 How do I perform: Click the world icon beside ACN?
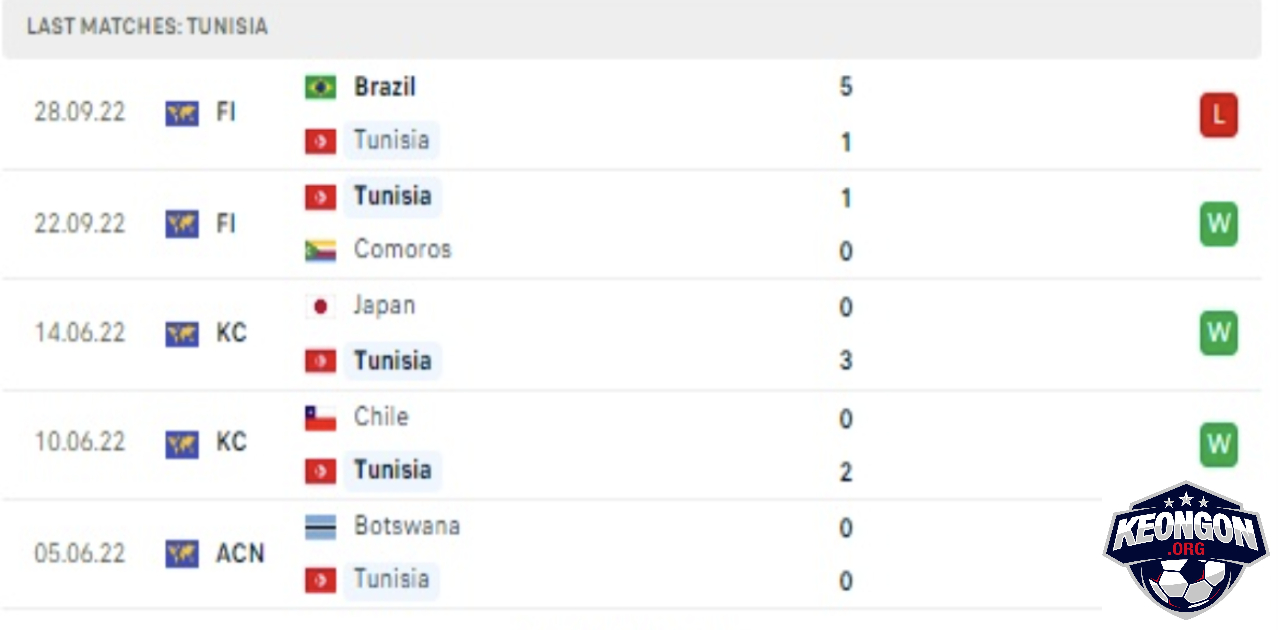coord(182,553)
